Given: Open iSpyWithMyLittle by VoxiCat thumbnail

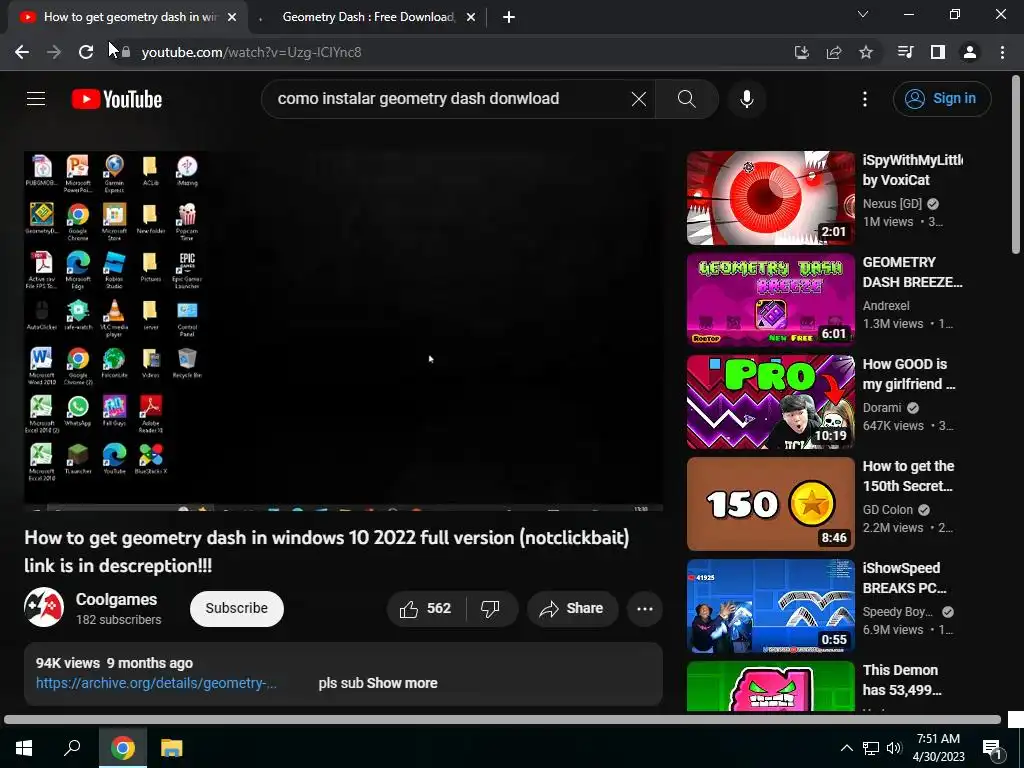Looking at the screenshot, I should pos(771,198).
